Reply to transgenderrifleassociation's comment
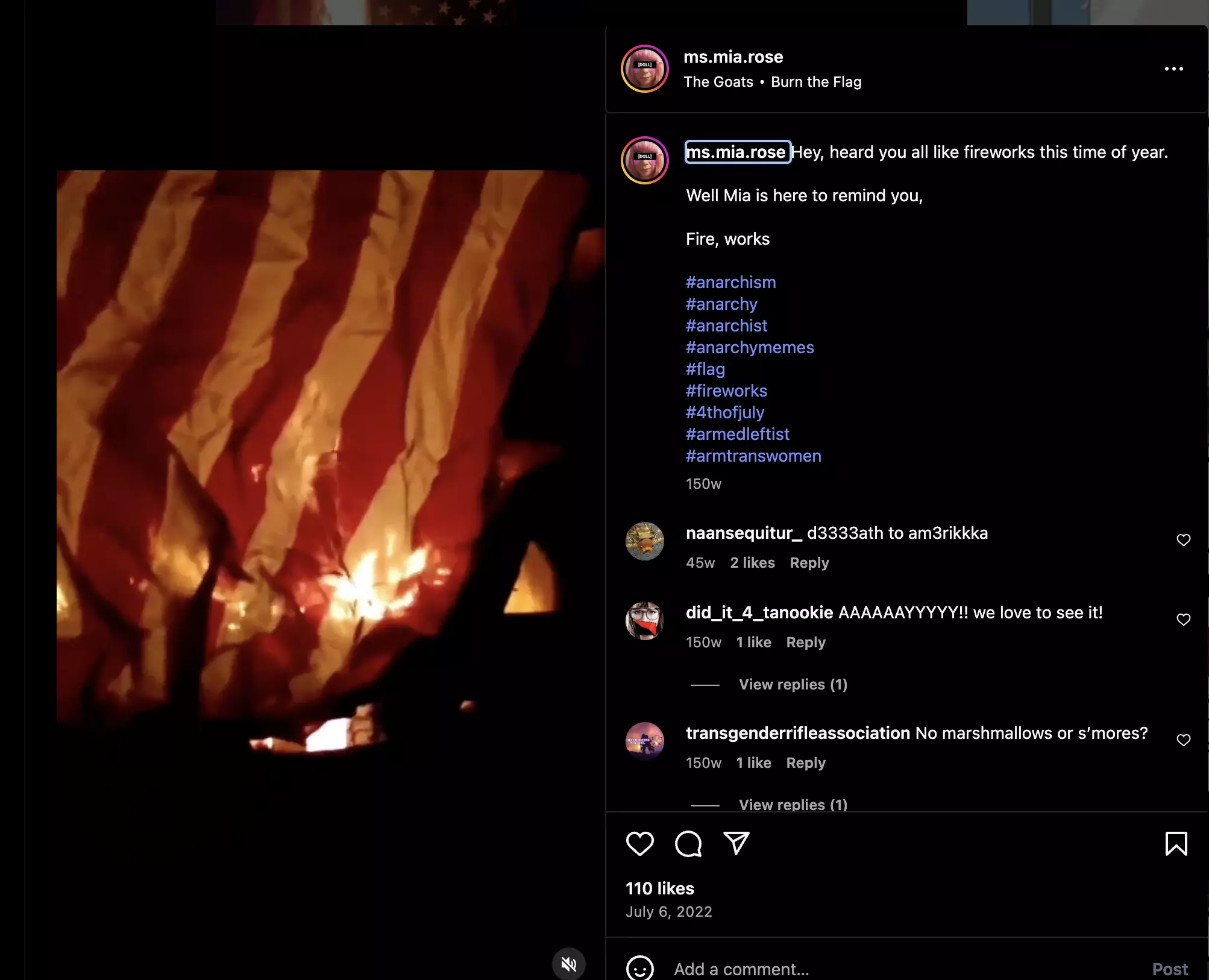This screenshot has height=980, width=1209. (806, 763)
